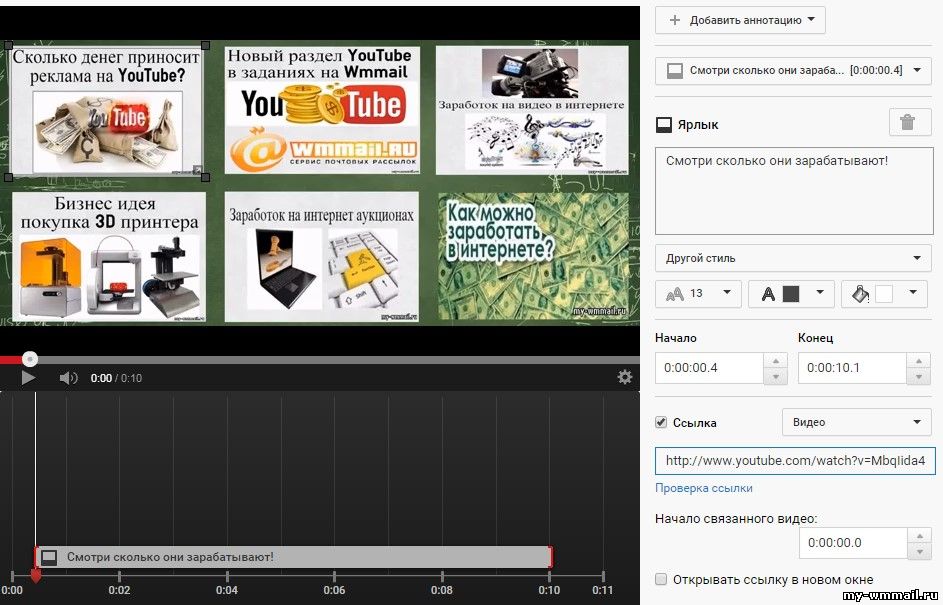Click the Add annotation button
Image resolution: width=943 pixels, height=605 pixels.
pos(740,20)
